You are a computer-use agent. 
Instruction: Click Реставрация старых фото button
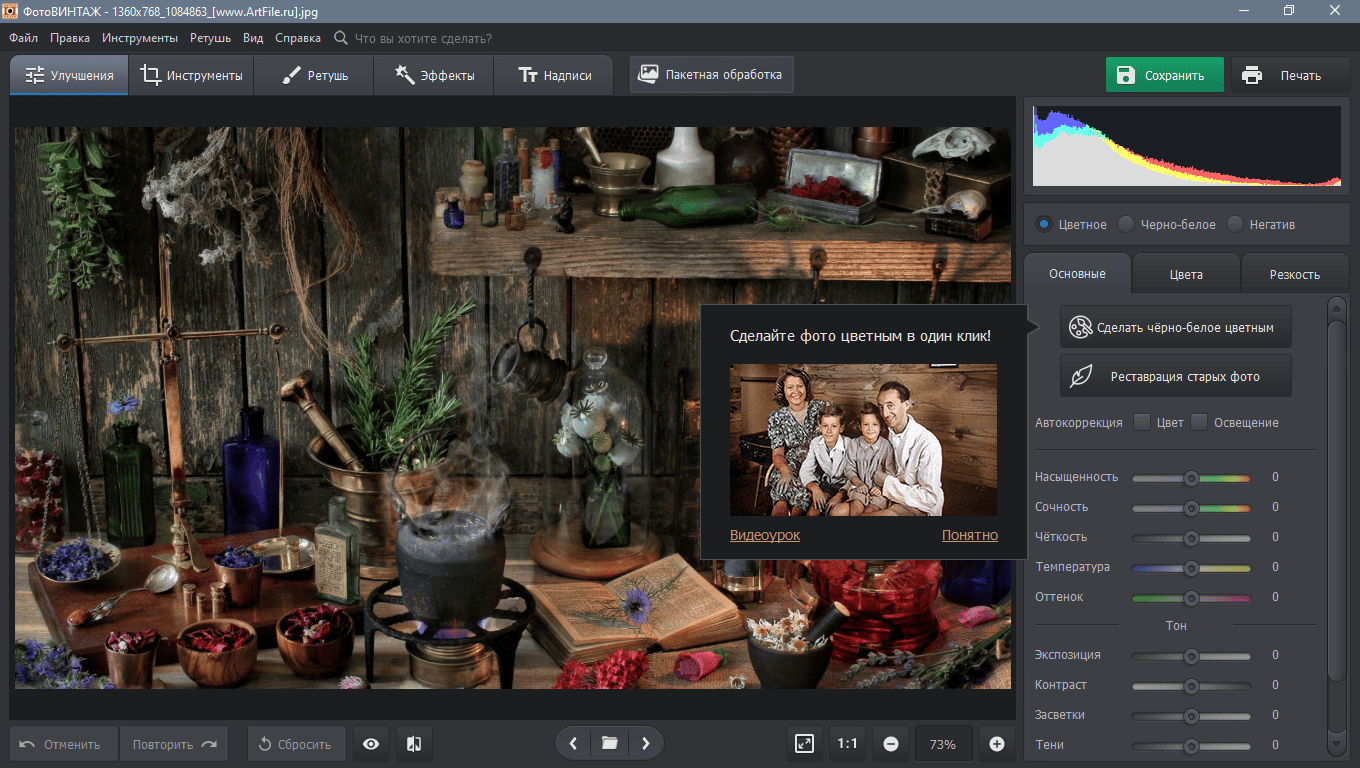pyautogui.click(x=1175, y=376)
